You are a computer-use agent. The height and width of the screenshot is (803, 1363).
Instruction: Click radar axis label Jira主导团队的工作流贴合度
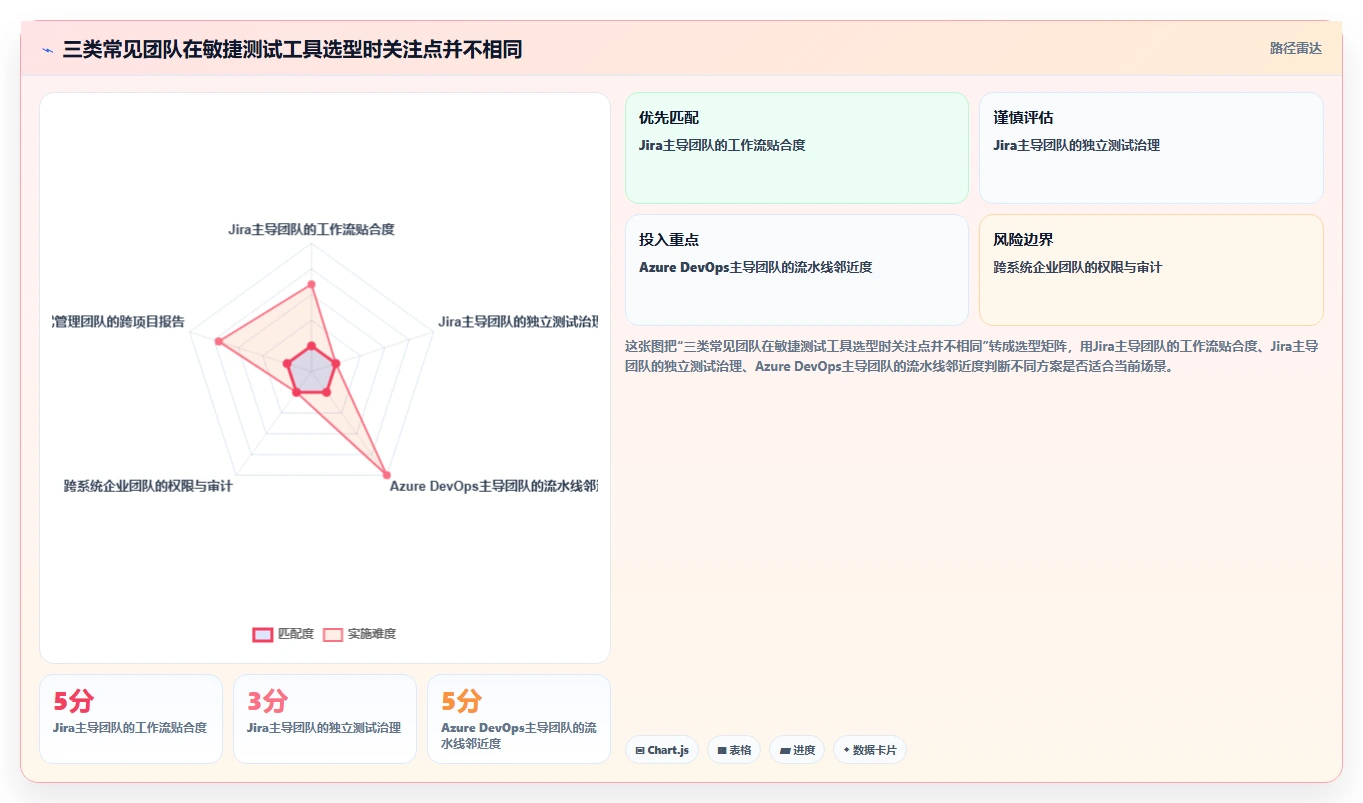(x=311, y=229)
